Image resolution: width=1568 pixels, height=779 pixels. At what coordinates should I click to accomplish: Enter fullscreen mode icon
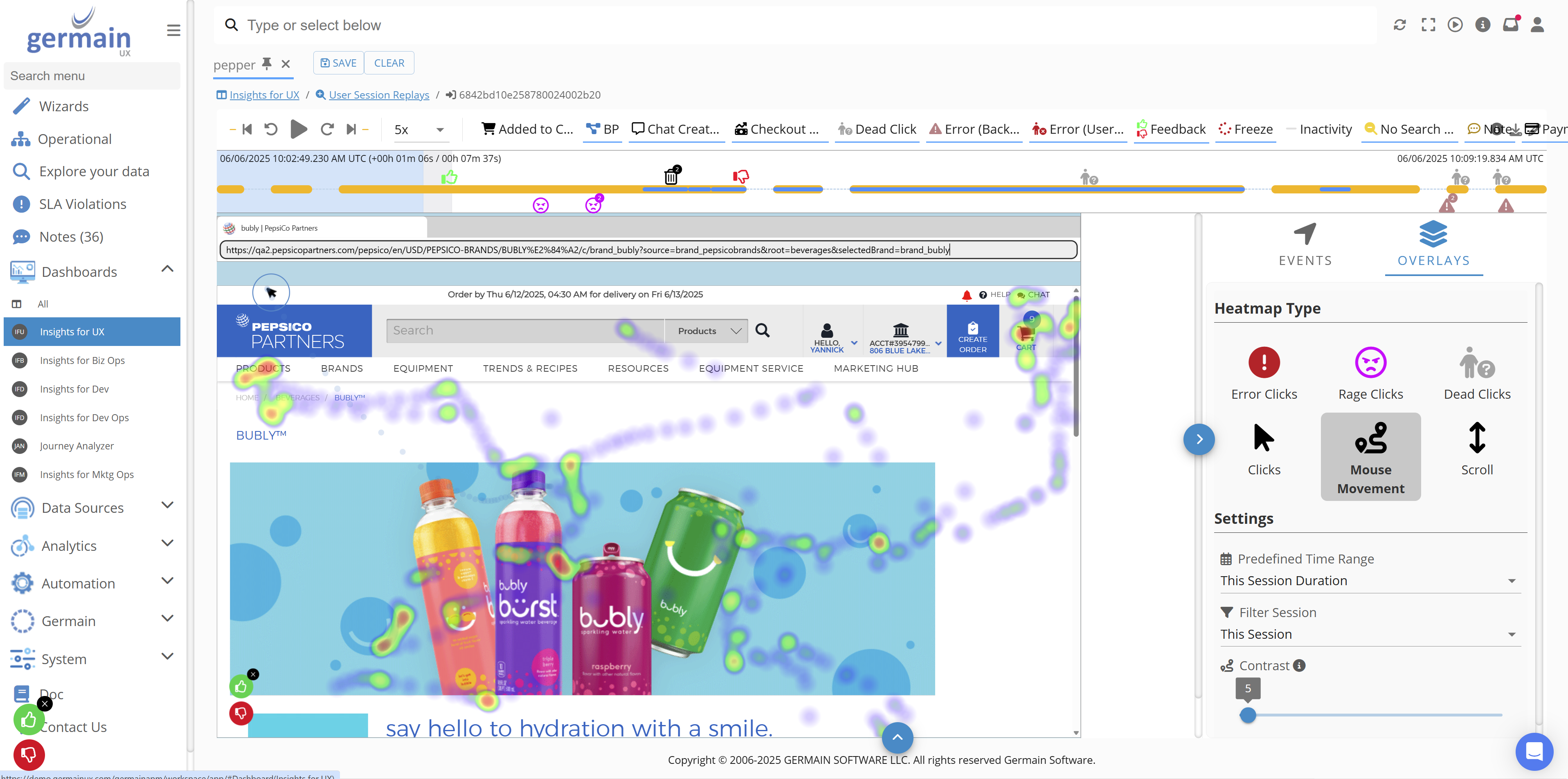tap(1428, 25)
